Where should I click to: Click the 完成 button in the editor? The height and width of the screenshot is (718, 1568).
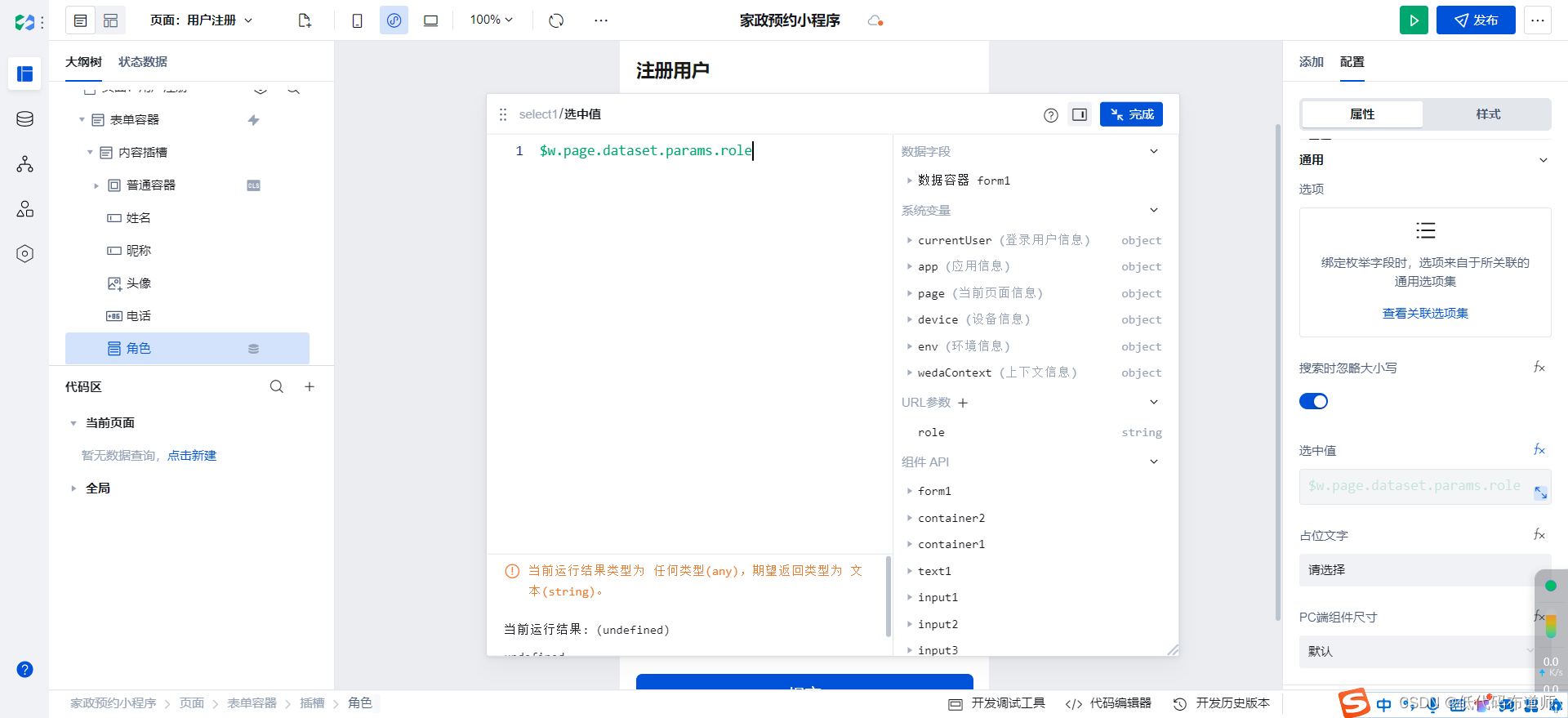tap(1131, 114)
